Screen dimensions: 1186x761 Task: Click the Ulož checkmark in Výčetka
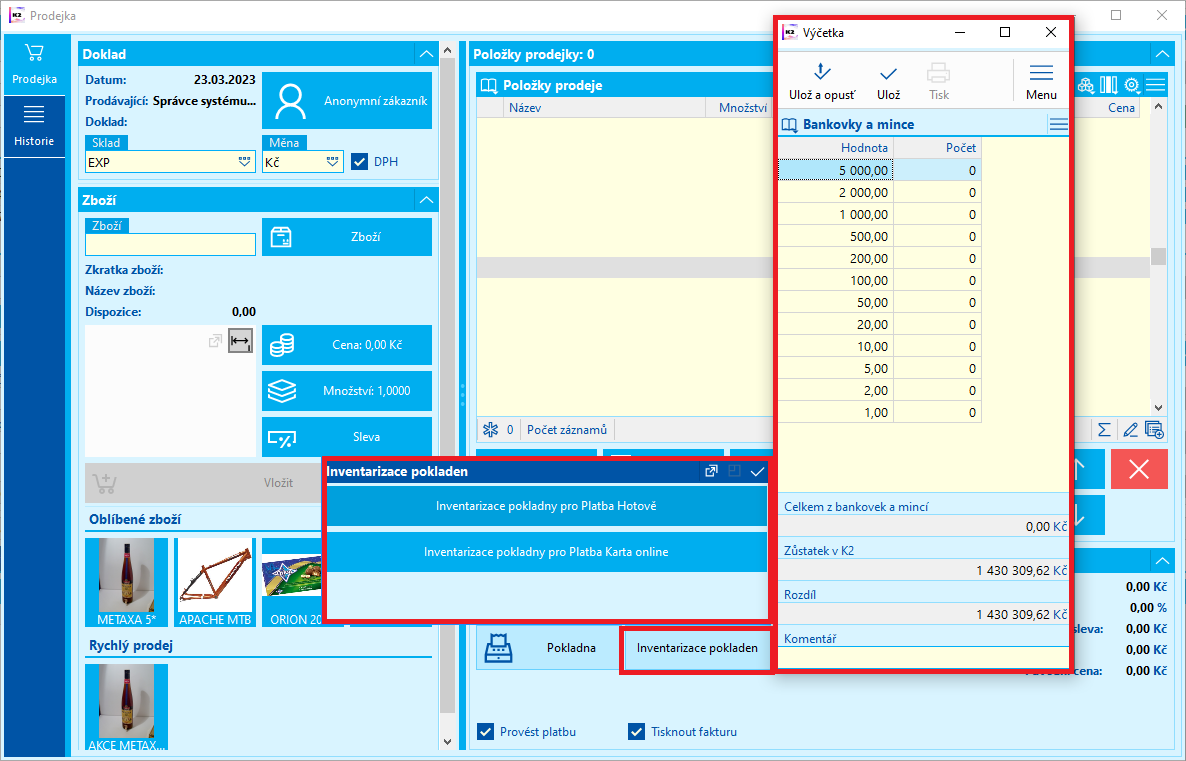pyautogui.click(x=889, y=81)
